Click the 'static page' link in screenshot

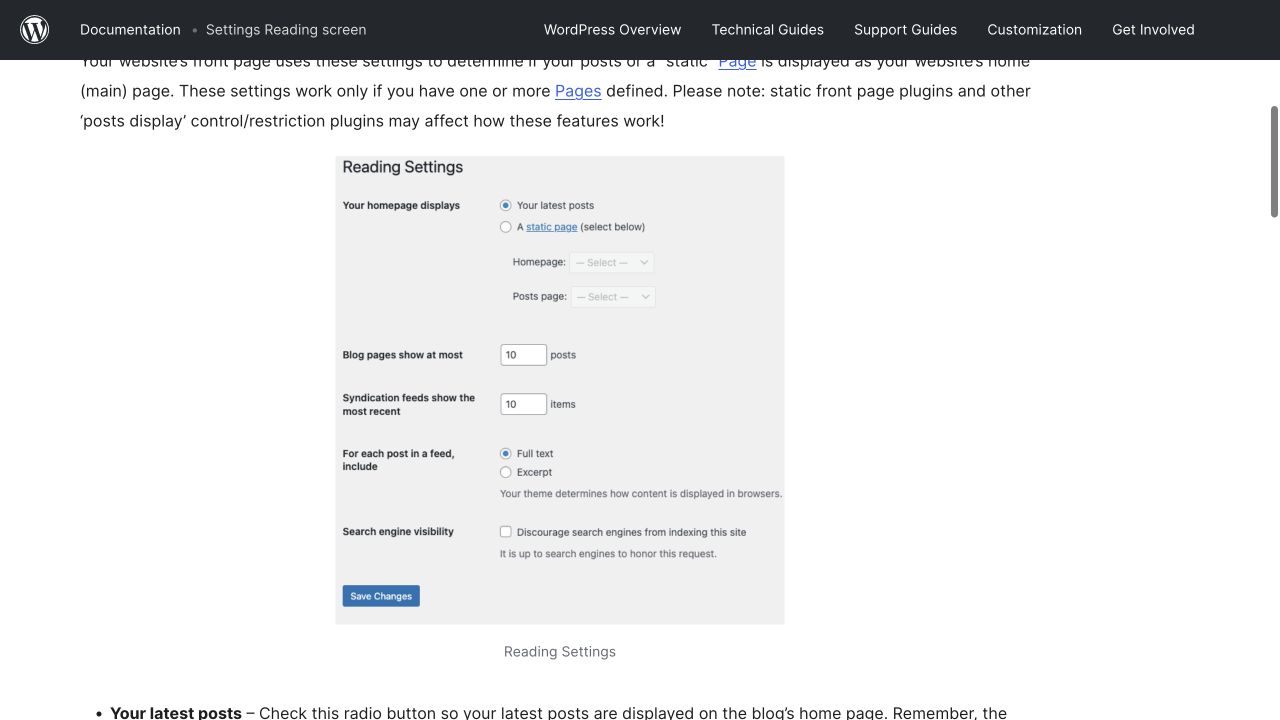pos(552,227)
